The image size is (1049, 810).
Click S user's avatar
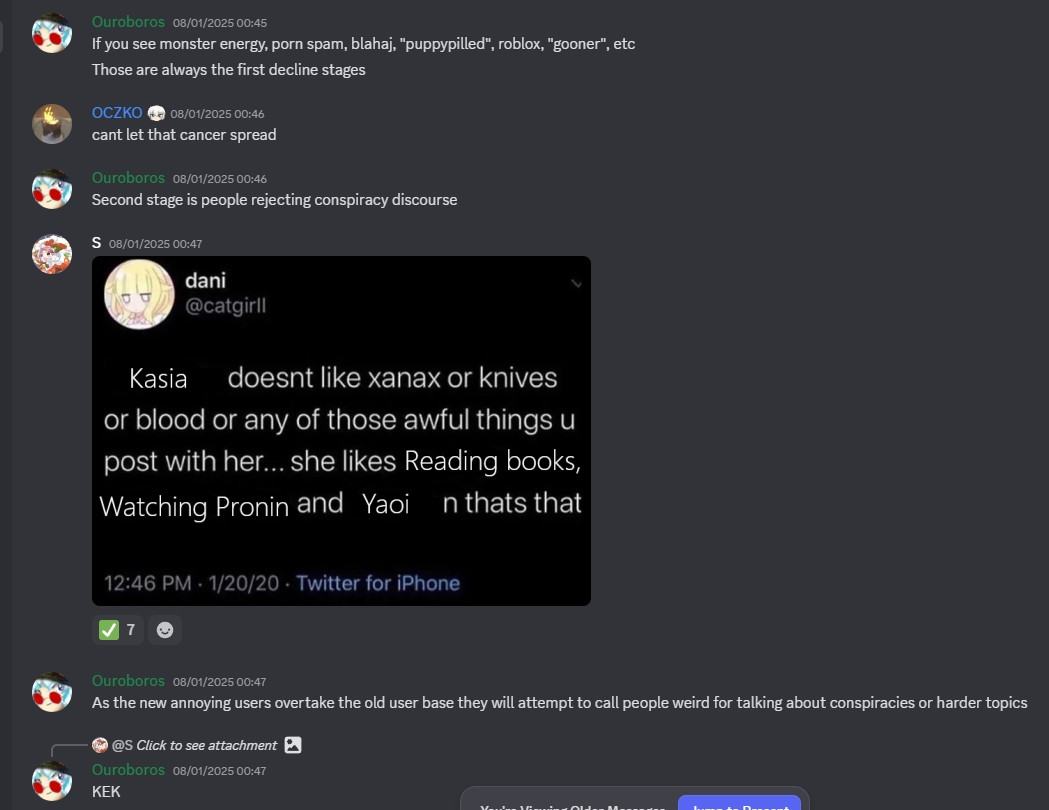(52, 254)
